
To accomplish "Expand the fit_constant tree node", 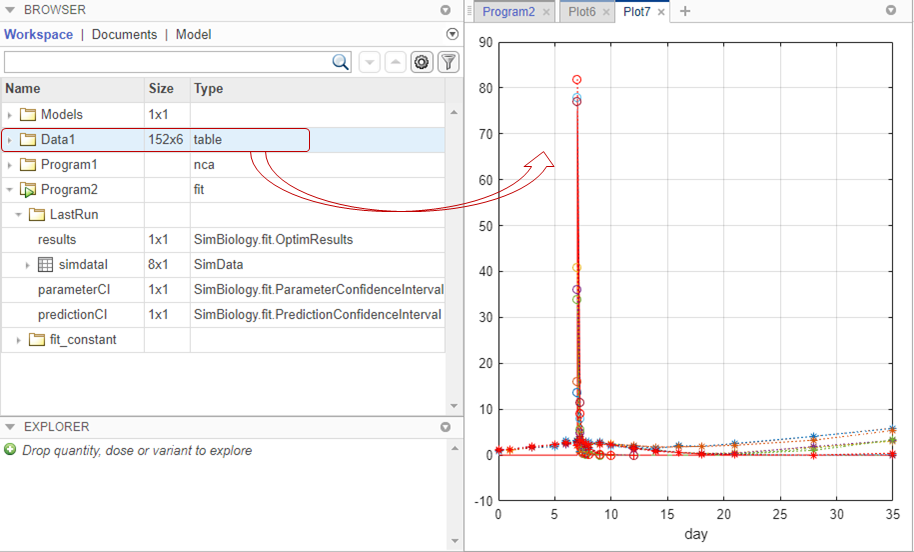I will point(19,340).
